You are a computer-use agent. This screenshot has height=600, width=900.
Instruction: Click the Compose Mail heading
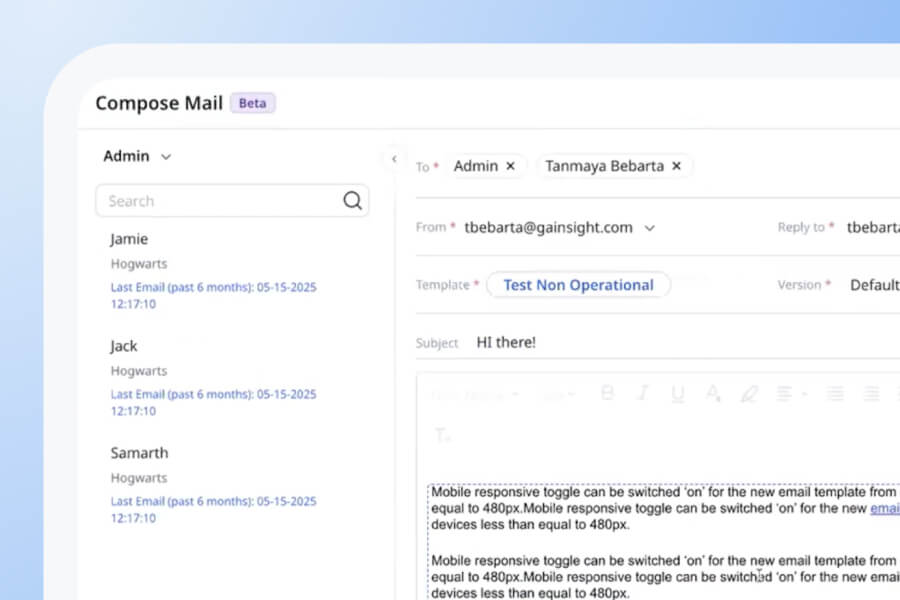click(x=159, y=103)
